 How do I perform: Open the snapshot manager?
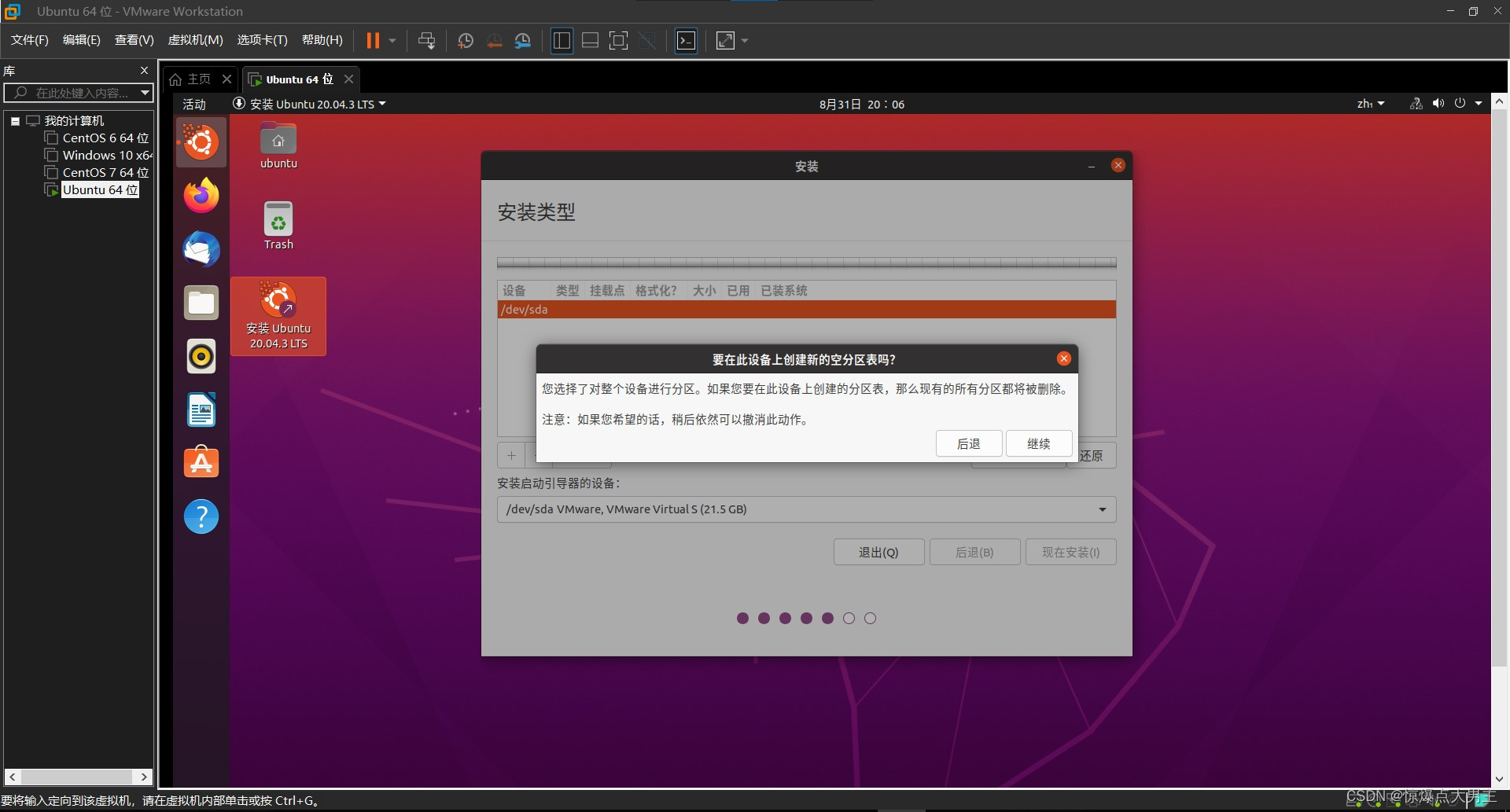click(x=523, y=41)
